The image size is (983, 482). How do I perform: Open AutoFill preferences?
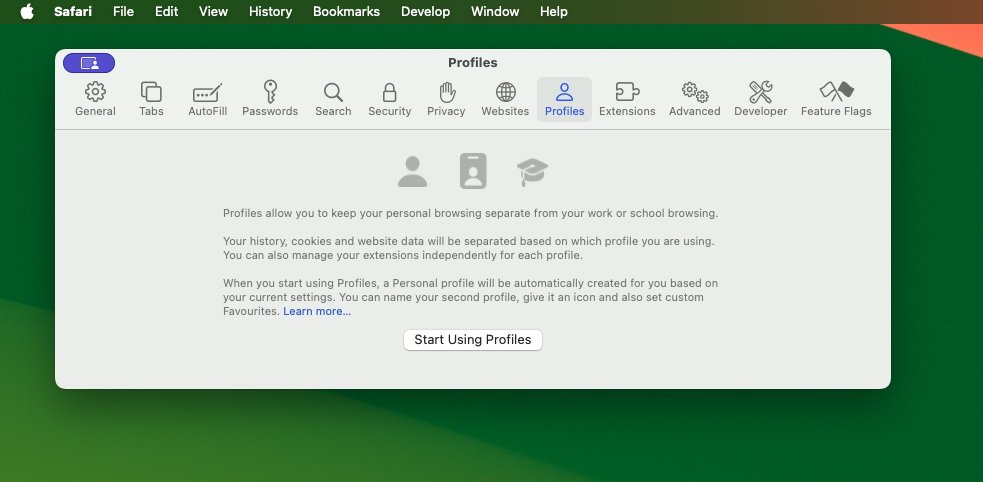[207, 99]
